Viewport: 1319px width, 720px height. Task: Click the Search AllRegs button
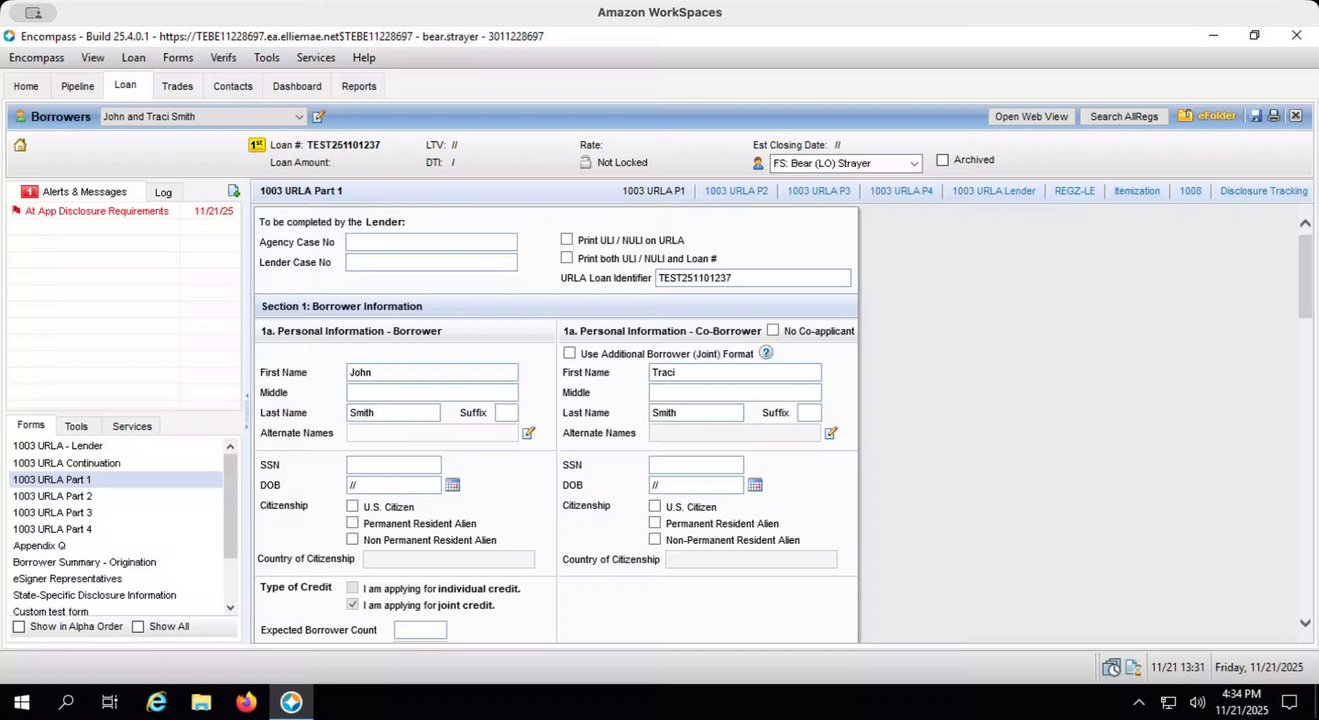click(1124, 116)
